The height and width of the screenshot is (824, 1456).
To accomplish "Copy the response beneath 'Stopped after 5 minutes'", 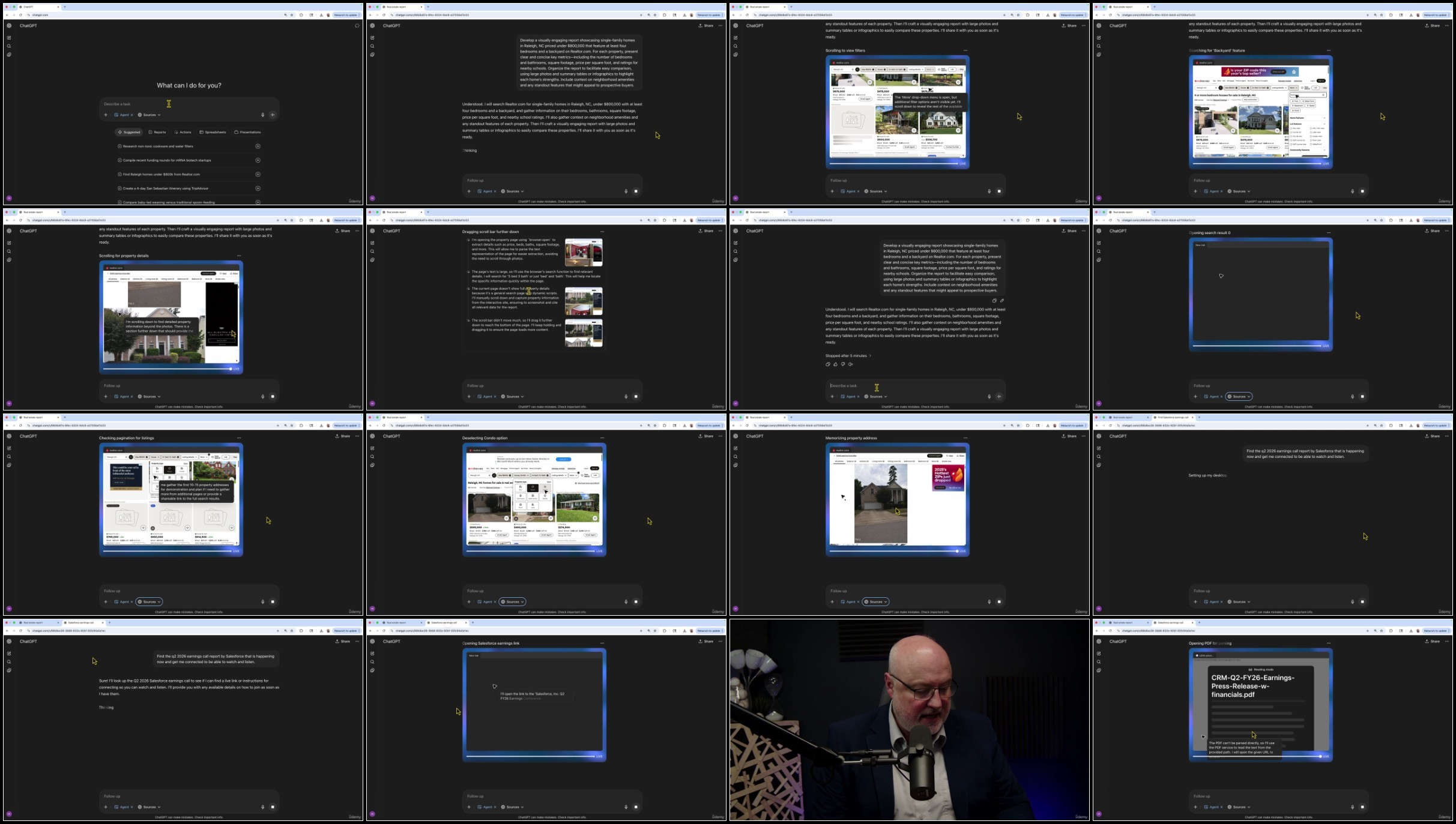I will pyautogui.click(x=828, y=364).
